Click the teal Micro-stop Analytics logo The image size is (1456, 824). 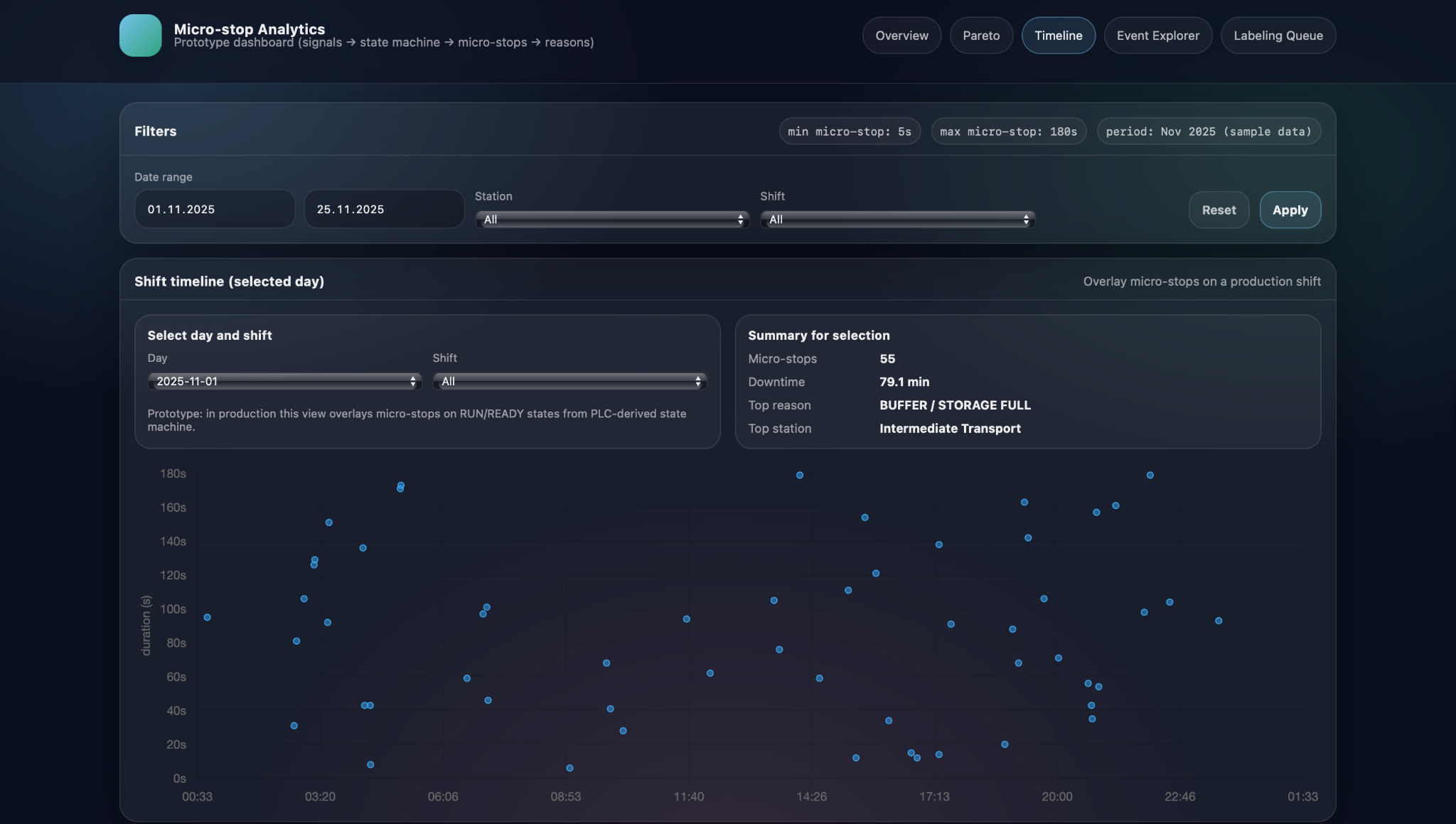(x=140, y=36)
